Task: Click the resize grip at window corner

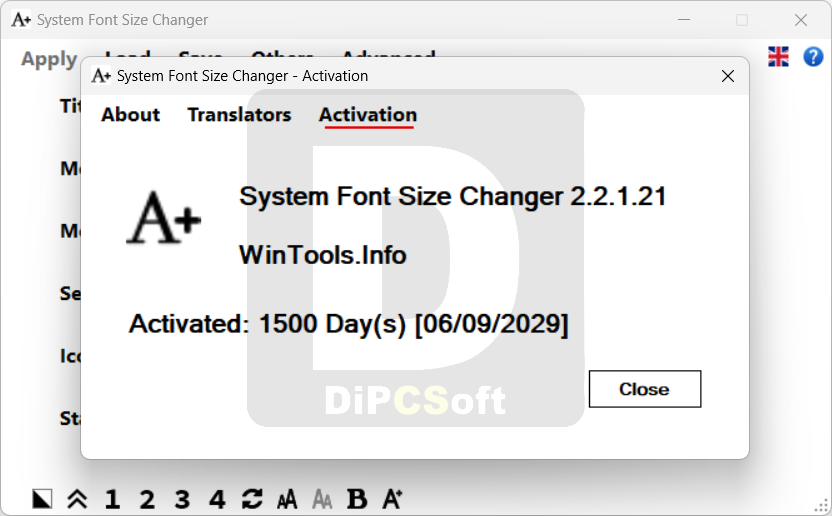Action: click(822, 506)
